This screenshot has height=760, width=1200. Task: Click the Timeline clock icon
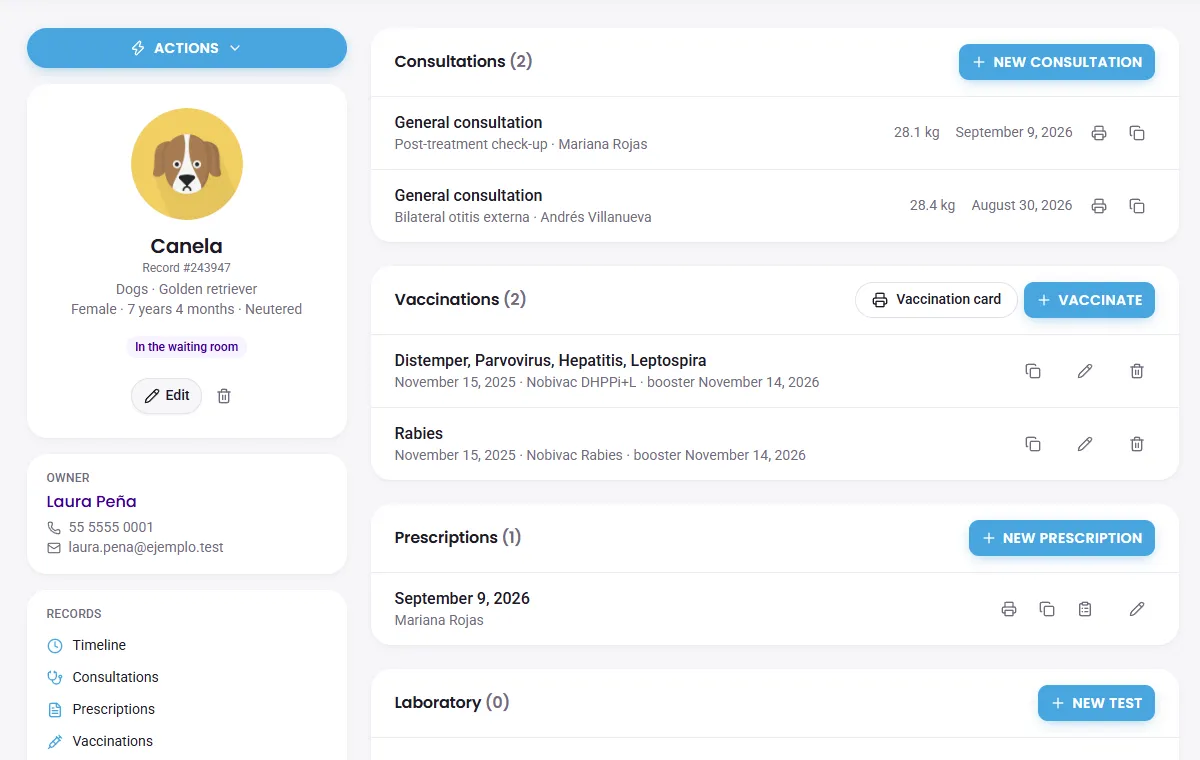pyautogui.click(x=55, y=646)
